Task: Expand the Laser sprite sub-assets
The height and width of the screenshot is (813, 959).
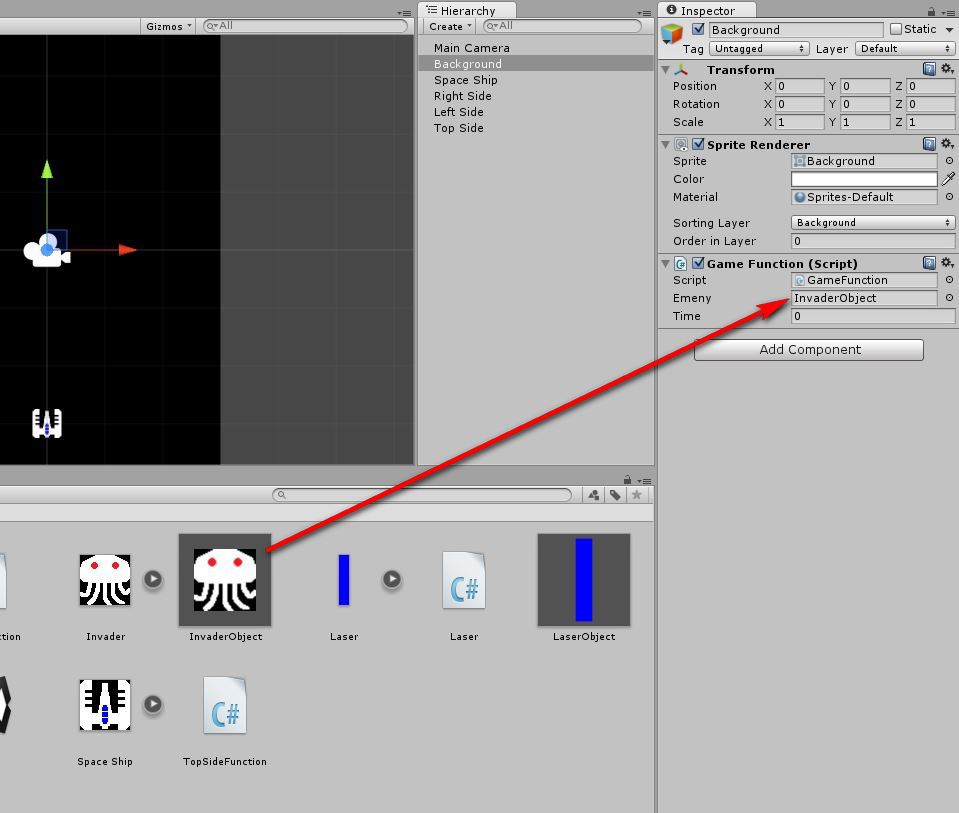Action: point(392,579)
